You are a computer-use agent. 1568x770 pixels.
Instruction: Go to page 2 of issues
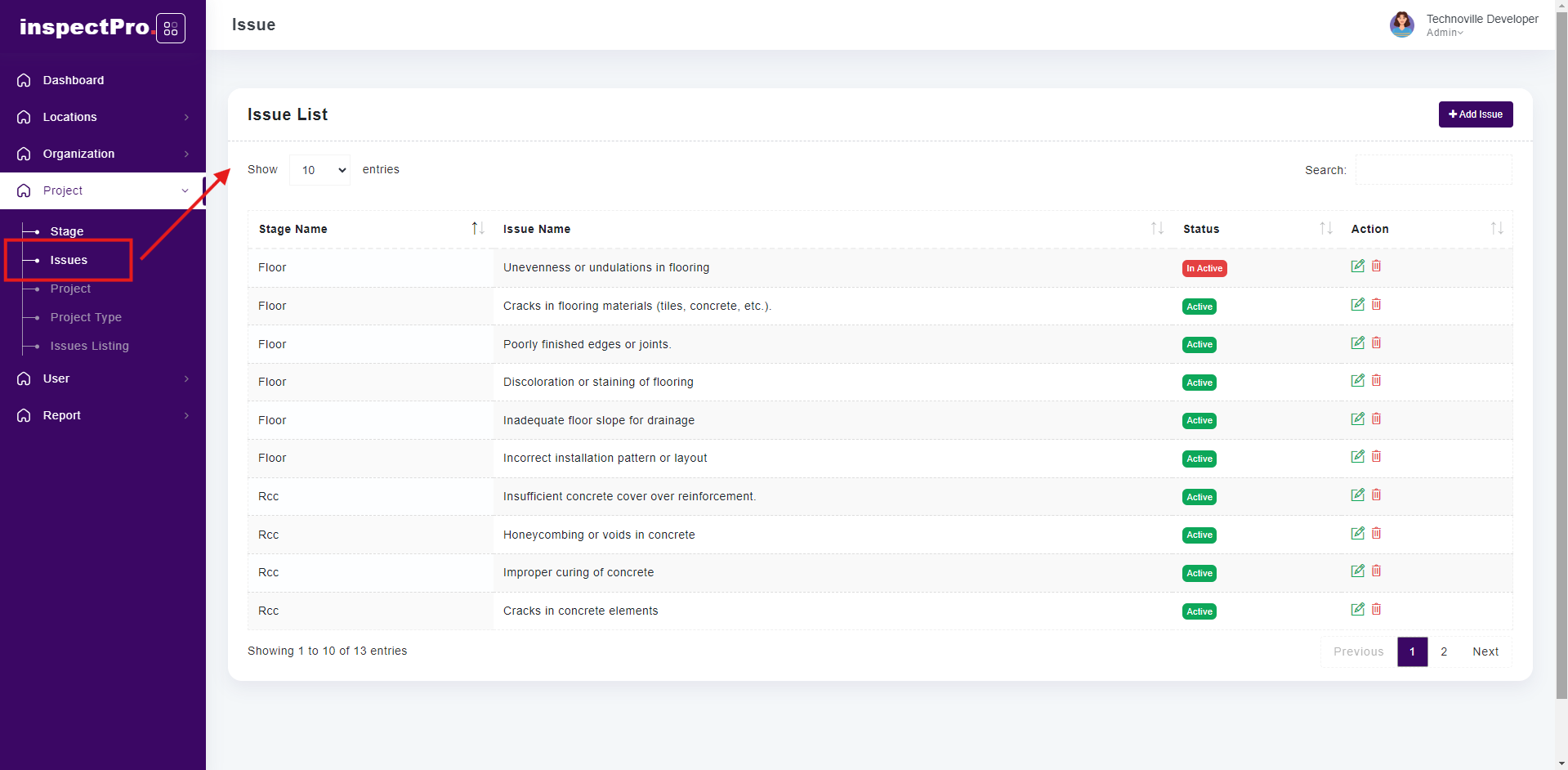[1444, 651]
